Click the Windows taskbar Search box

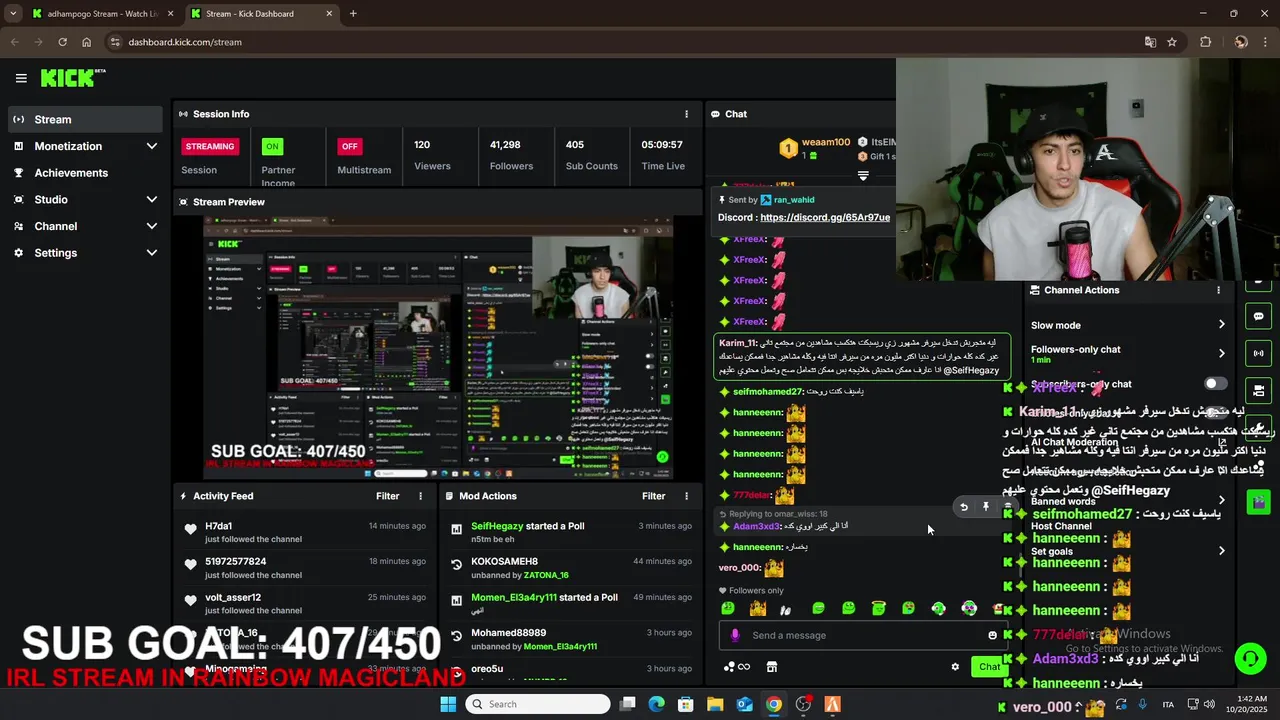tap(538, 704)
